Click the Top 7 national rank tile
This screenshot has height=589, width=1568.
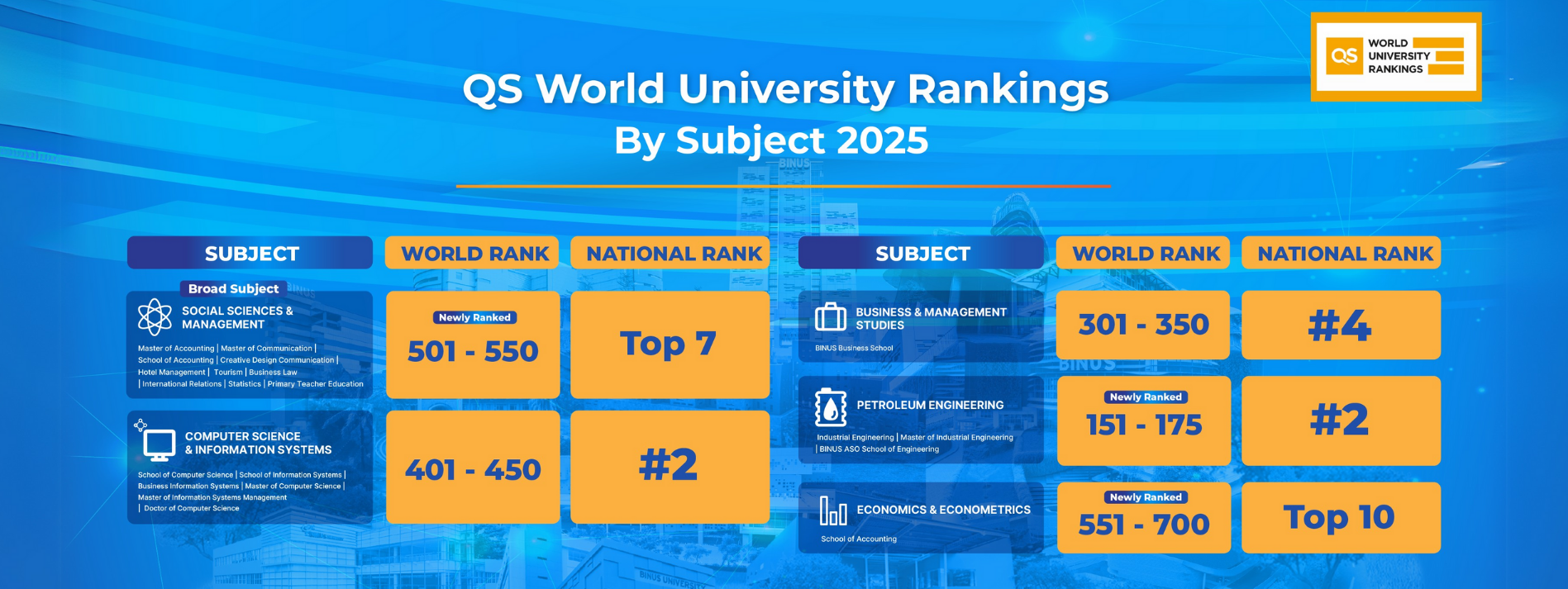670,344
